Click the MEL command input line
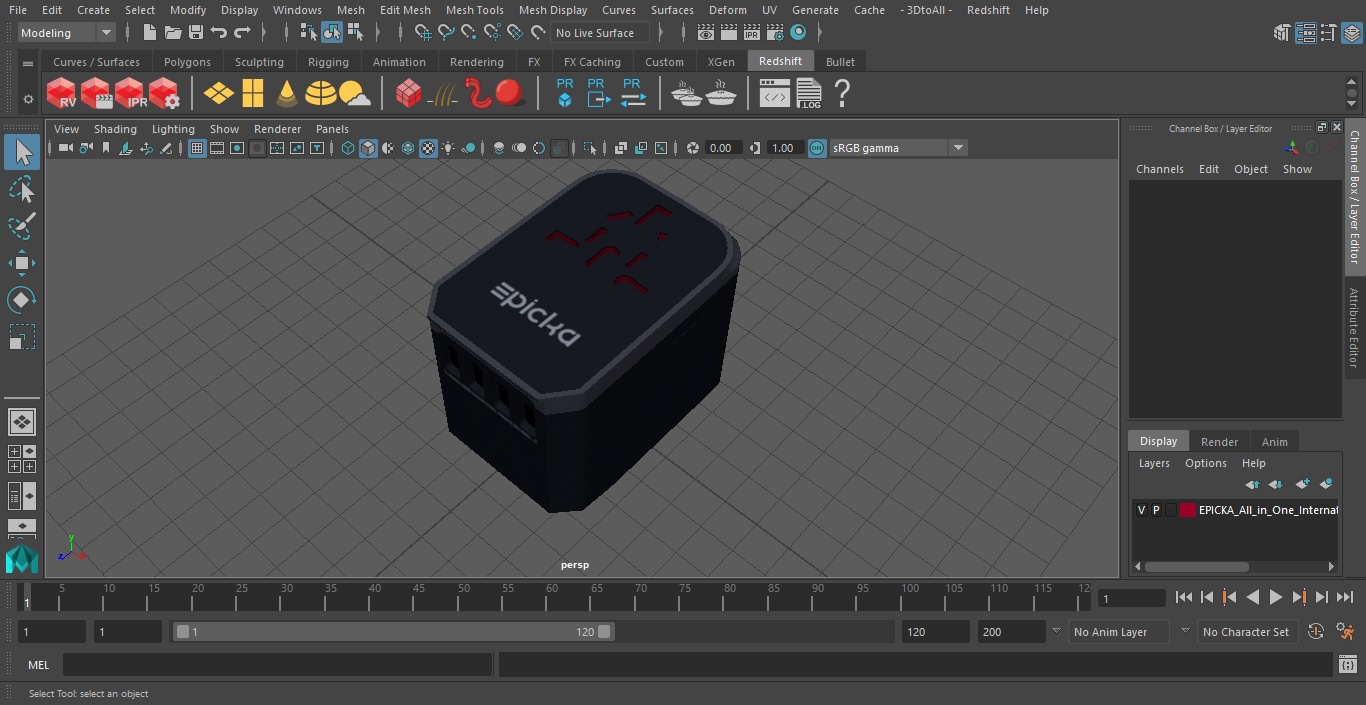Image resolution: width=1366 pixels, height=705 pixels. (278, 665)
